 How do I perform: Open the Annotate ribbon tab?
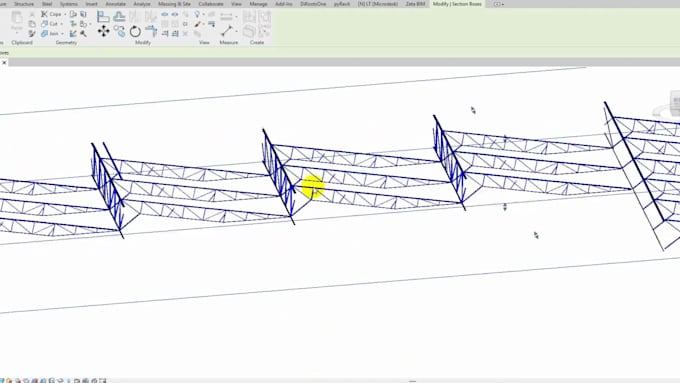tap(115, 4)
